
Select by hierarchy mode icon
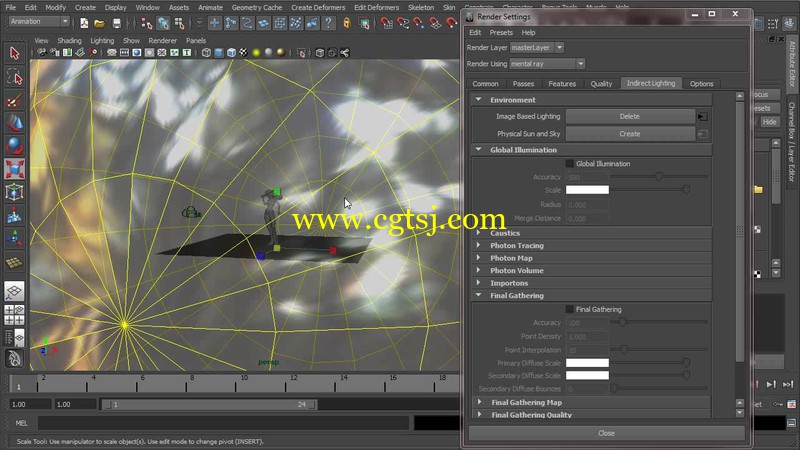point(147,23)
